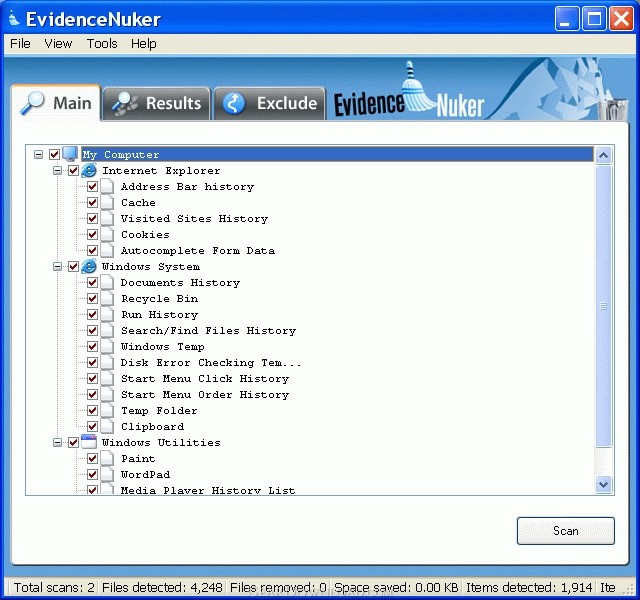Click the Search/Find Files History page icon
Viewport: 640px width, 600px height.
[107, 330]
